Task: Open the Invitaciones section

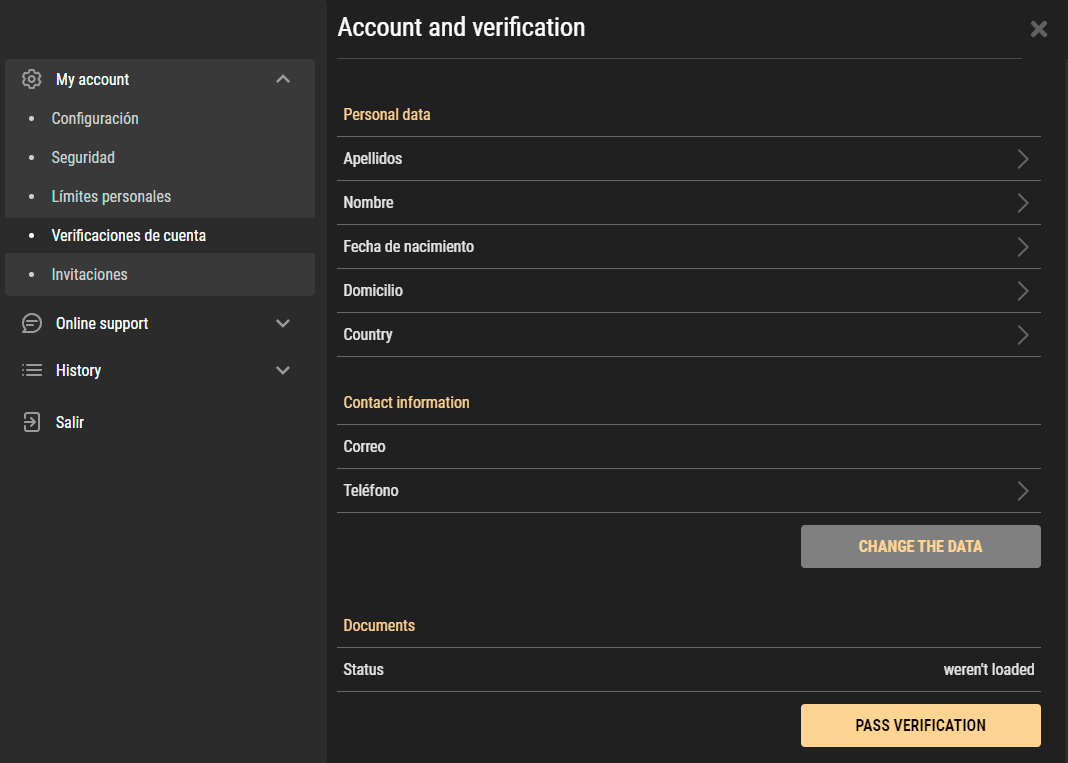Action: point(89,274)
